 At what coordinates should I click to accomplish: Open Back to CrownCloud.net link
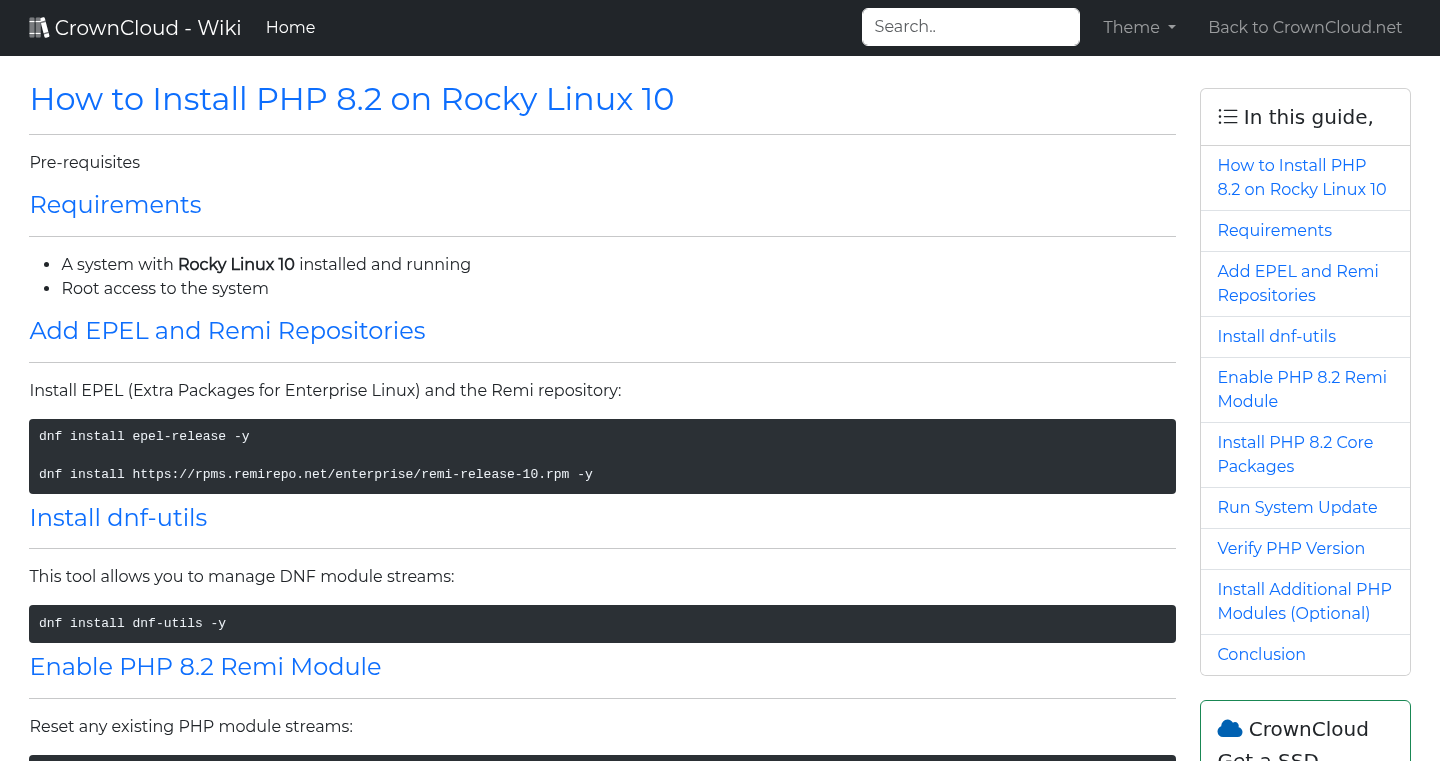coord(1305,28)
